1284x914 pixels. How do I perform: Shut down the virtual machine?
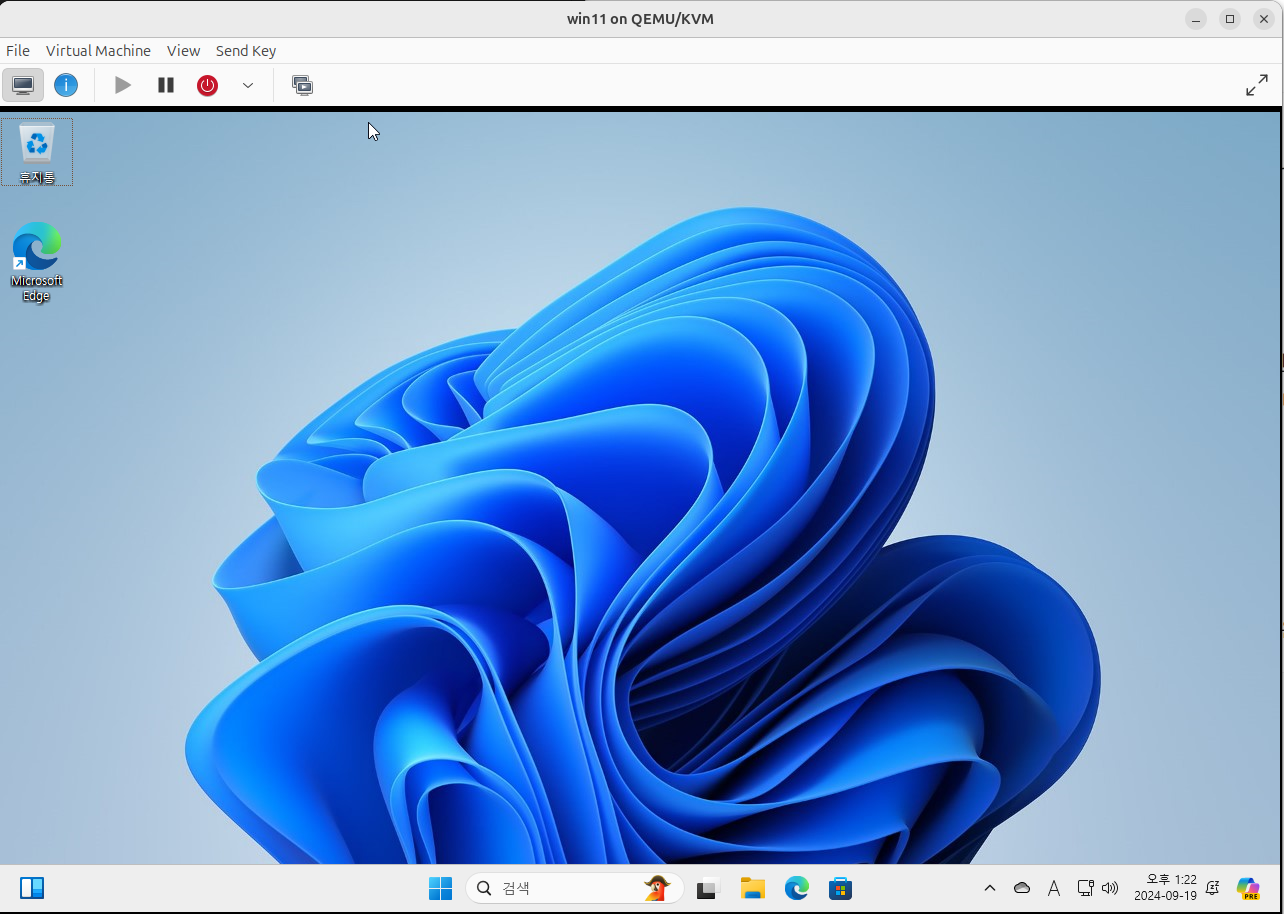pyautogui.click(x=207, y=85)
